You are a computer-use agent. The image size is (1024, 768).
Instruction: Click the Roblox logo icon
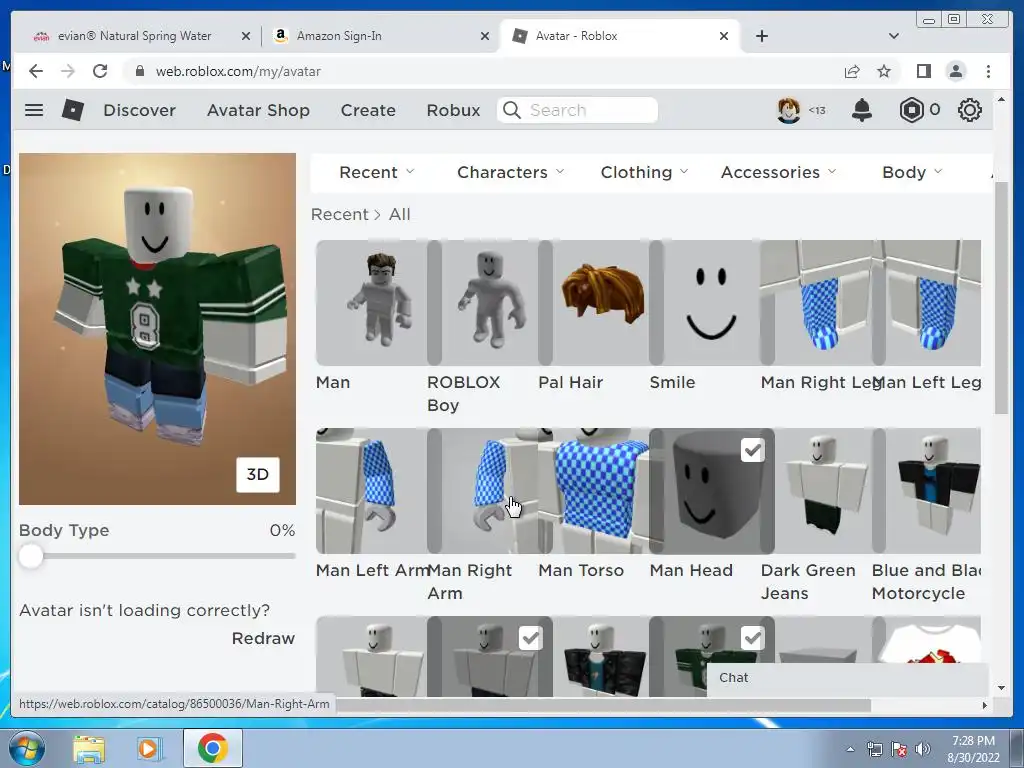72,110
